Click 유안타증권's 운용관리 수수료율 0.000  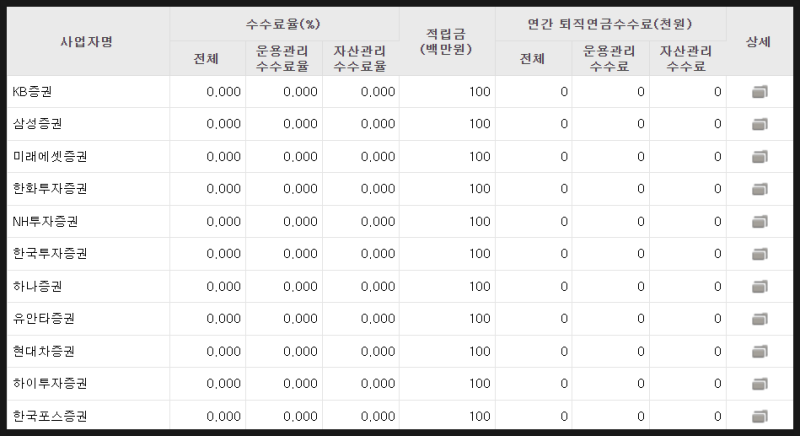(300, 319)
